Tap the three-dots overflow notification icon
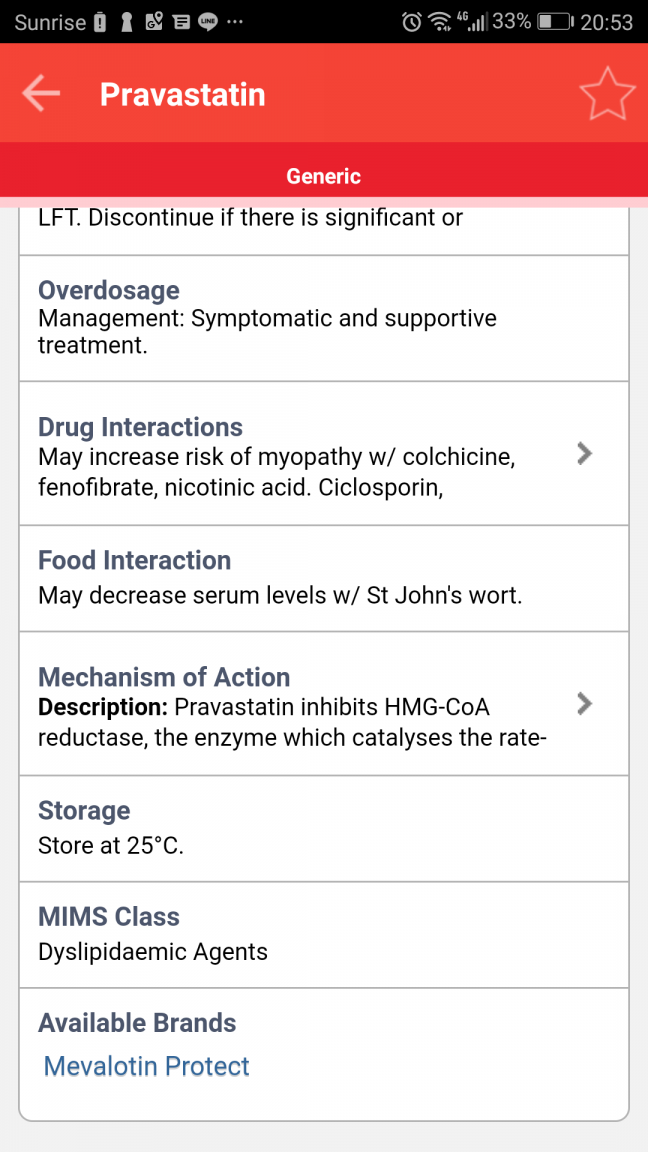 (x=235, y=23)
